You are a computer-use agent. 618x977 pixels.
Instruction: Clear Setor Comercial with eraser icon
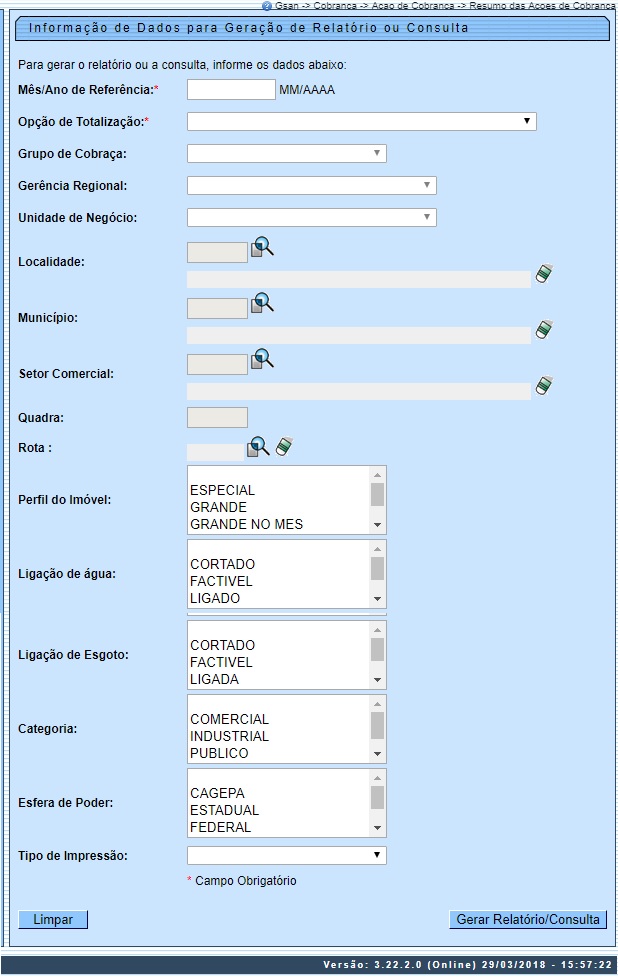point(543,386)
